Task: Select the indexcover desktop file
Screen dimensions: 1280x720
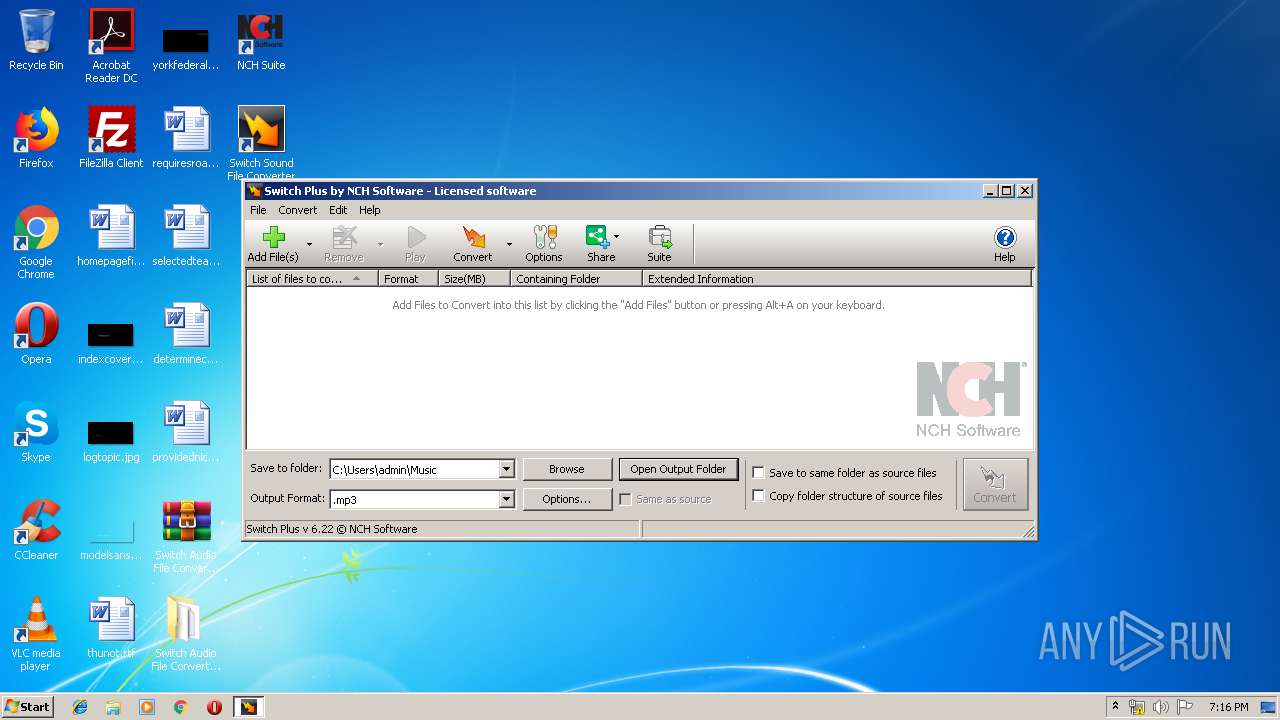Action: coord(111,342)
